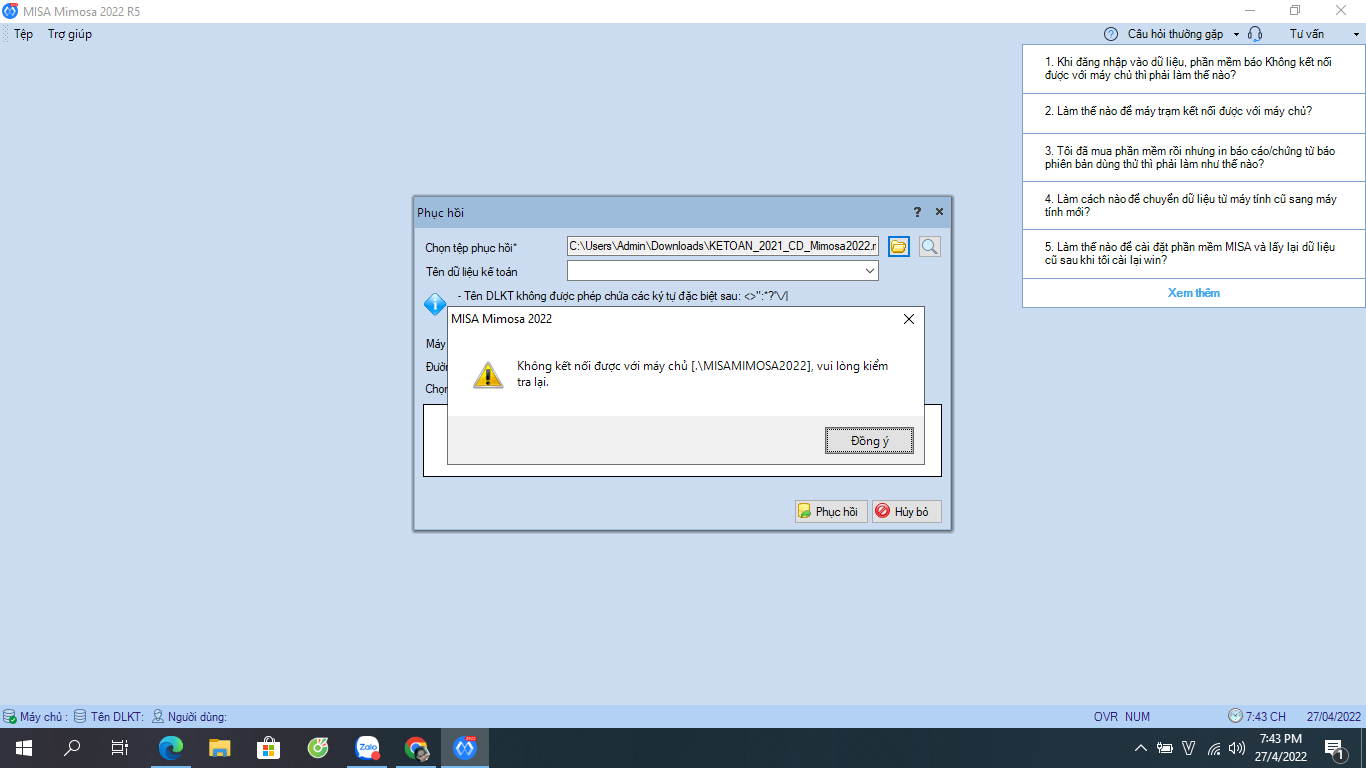Open FAQ 2 about máy trạm kết nối
The width and height of the screenshot is (1366, 768).
(1193, 111)
